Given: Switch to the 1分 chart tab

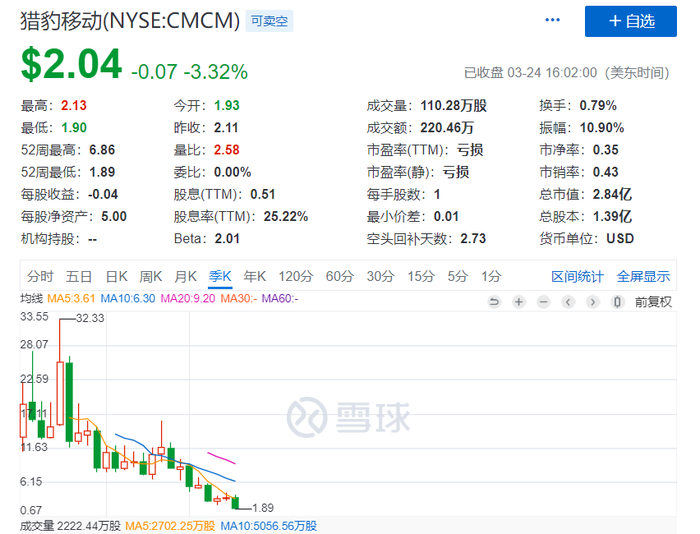Looking at the screenshot, I should (491, 276).
